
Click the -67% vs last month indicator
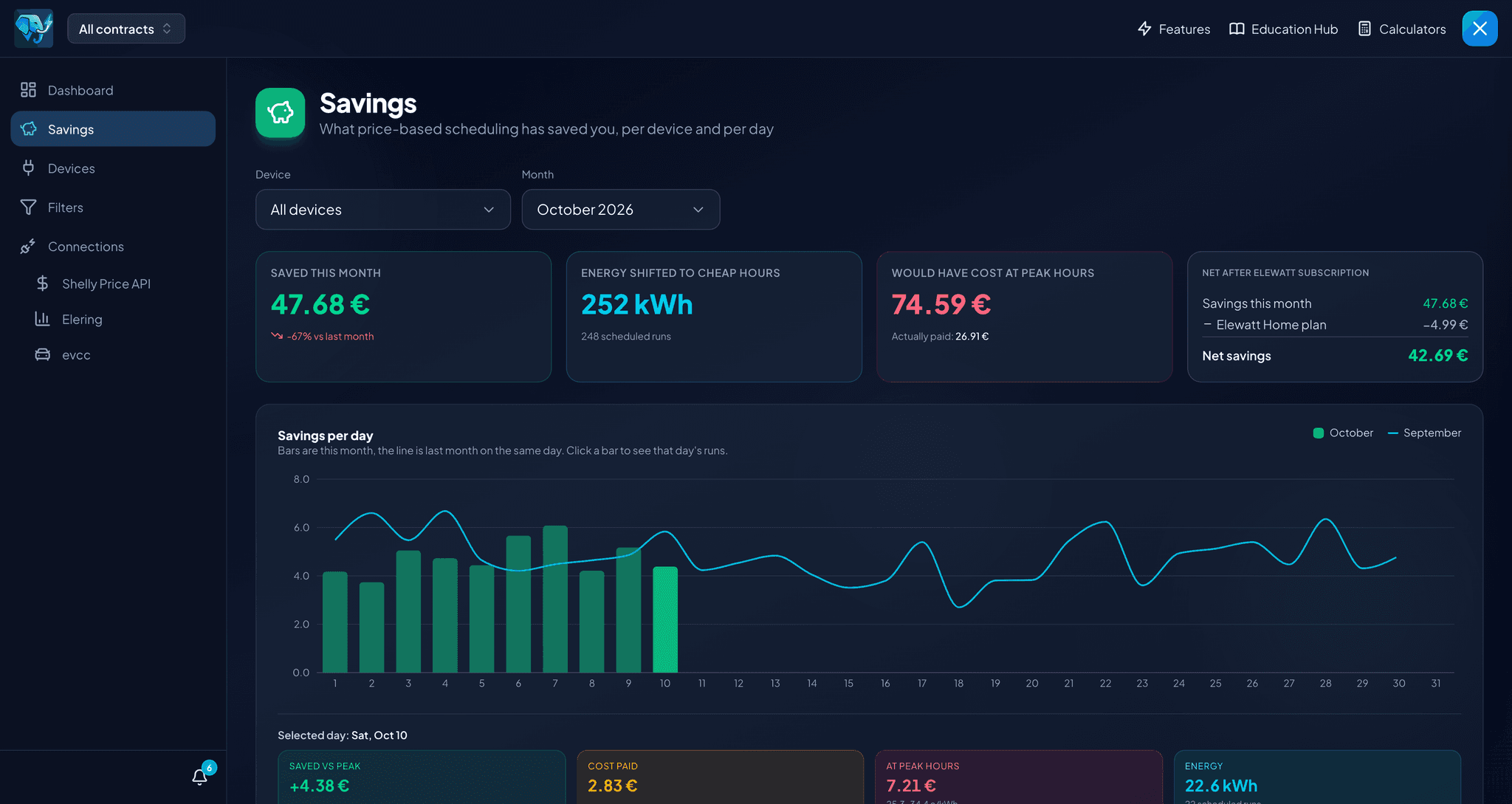[323, 336]
